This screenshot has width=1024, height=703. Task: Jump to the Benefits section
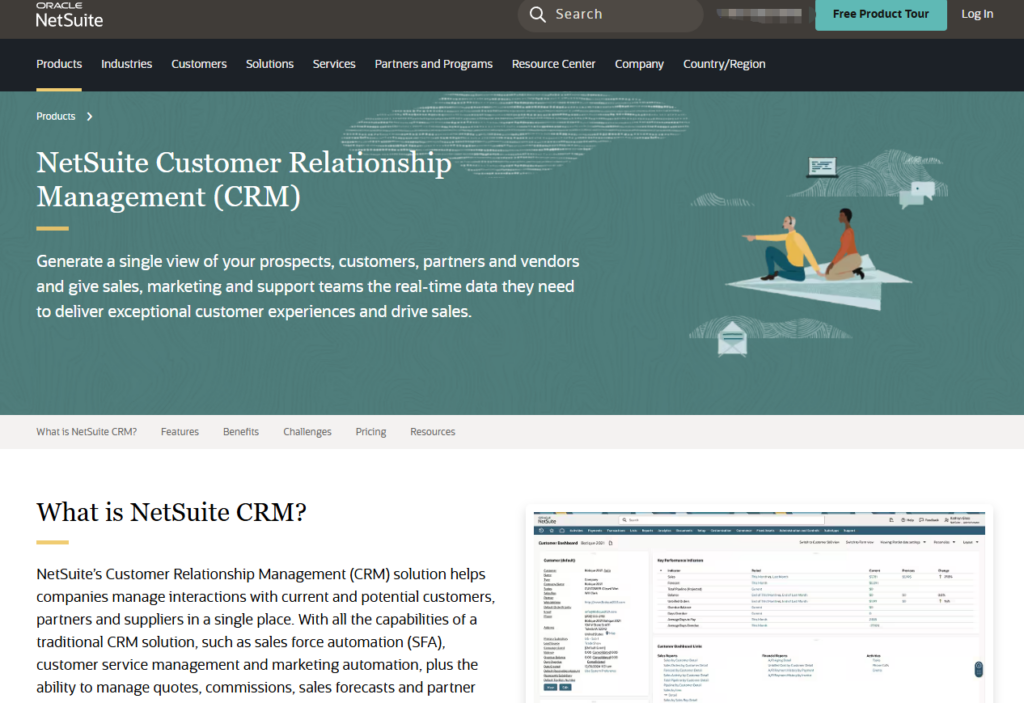(x=240, y=432)
